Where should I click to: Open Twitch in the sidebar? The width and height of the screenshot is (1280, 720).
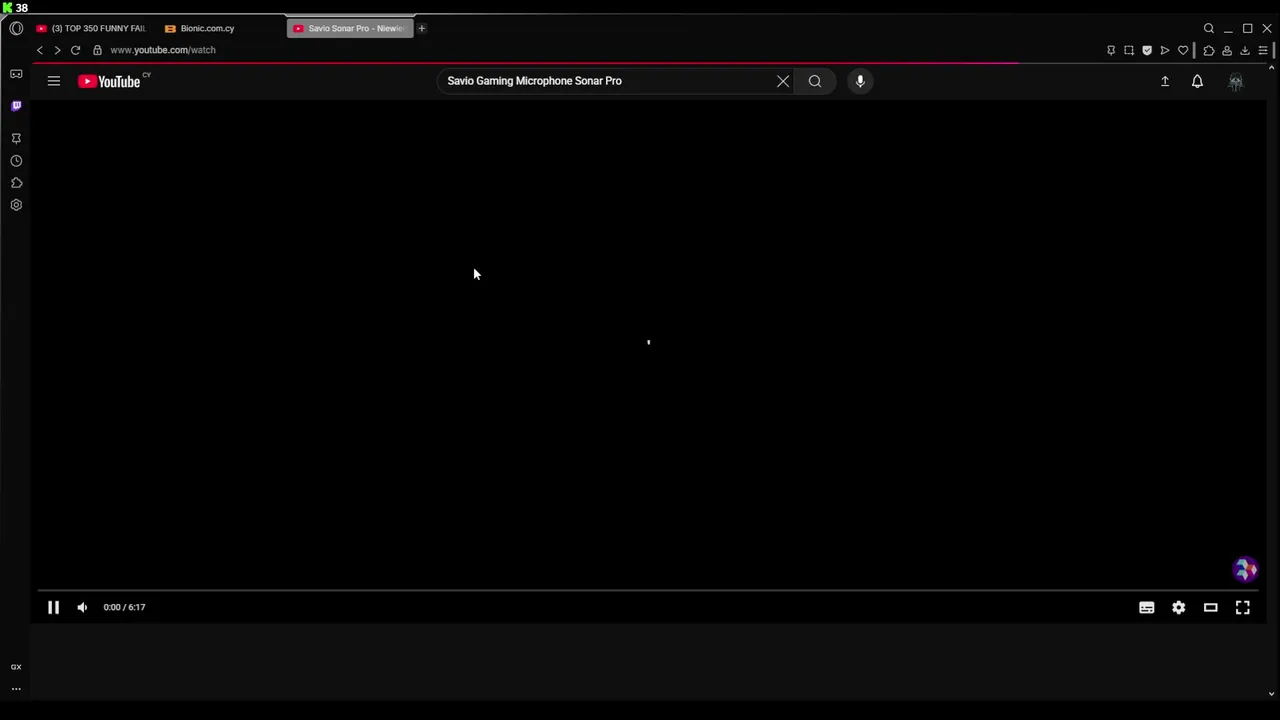[16, 106]
